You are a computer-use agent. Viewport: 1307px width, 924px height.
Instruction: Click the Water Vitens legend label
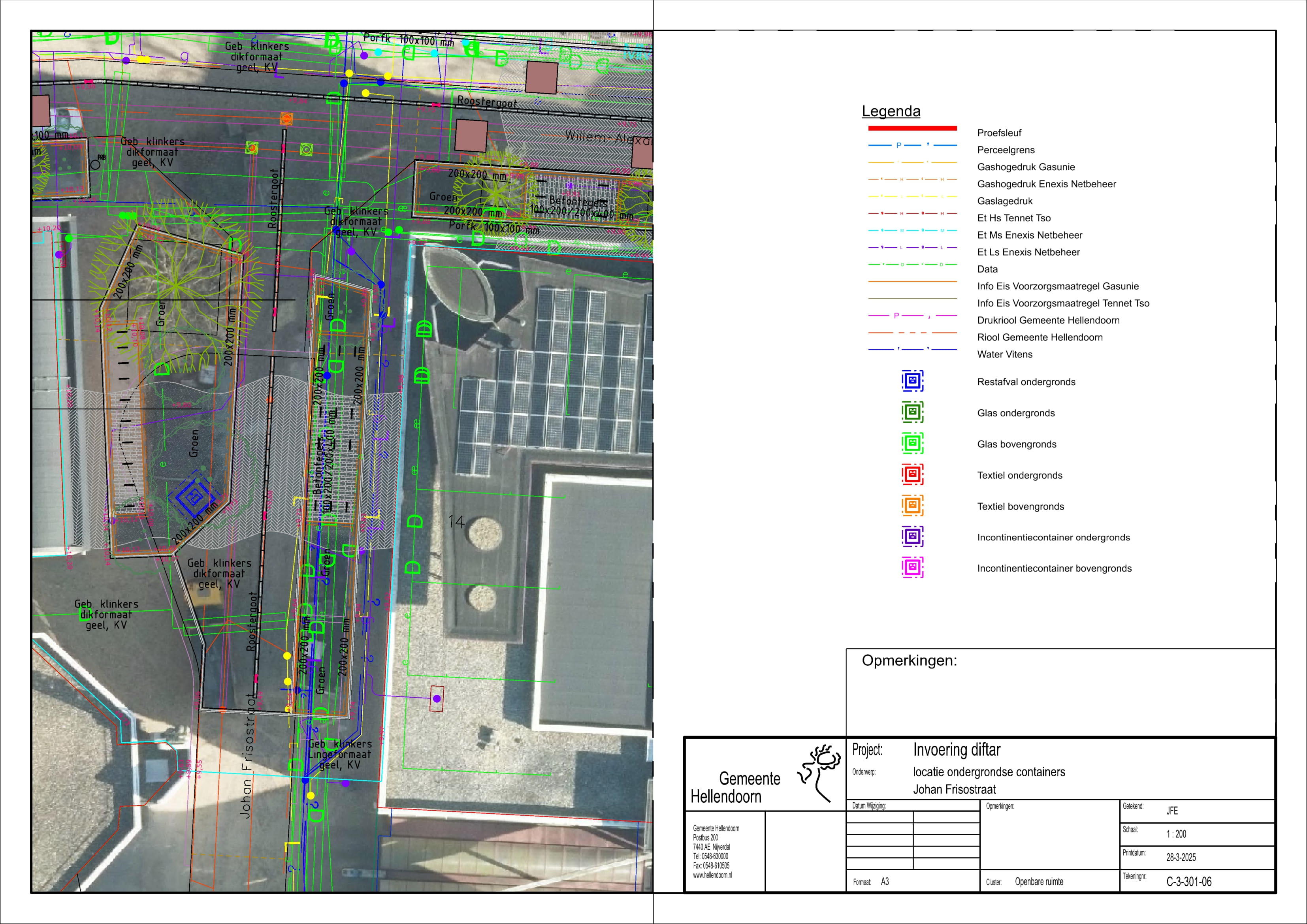click(1004, 354)
